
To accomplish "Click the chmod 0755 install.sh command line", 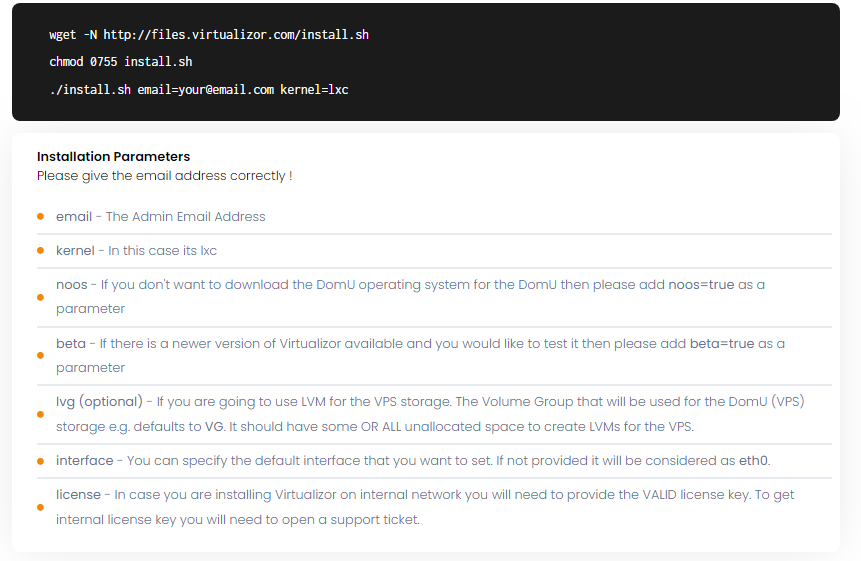I will 121,62.
